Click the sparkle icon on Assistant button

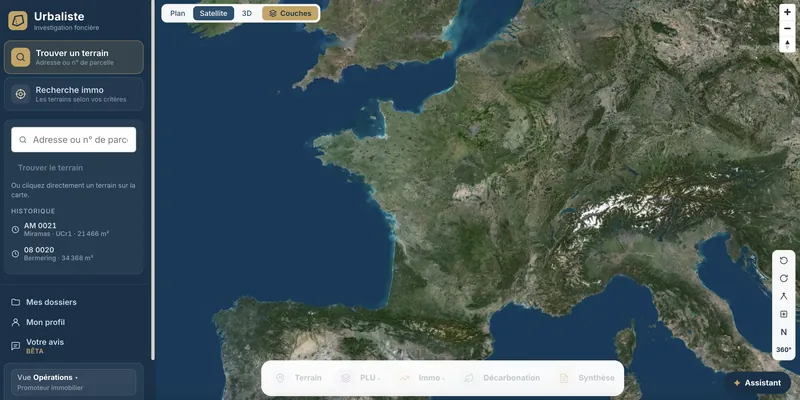coord(737,383)
